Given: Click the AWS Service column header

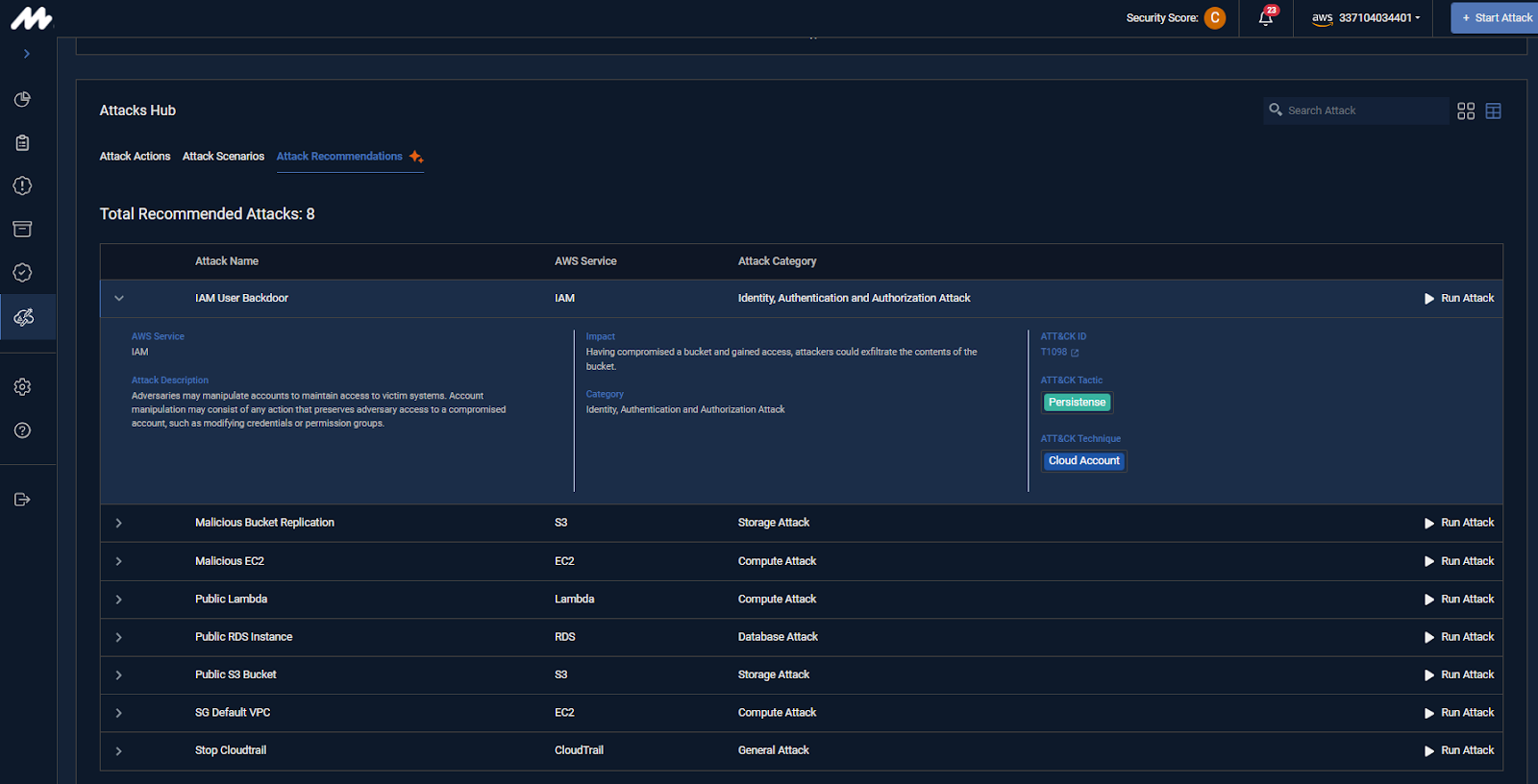Looking at the screenshot, I should click(585, 261).
